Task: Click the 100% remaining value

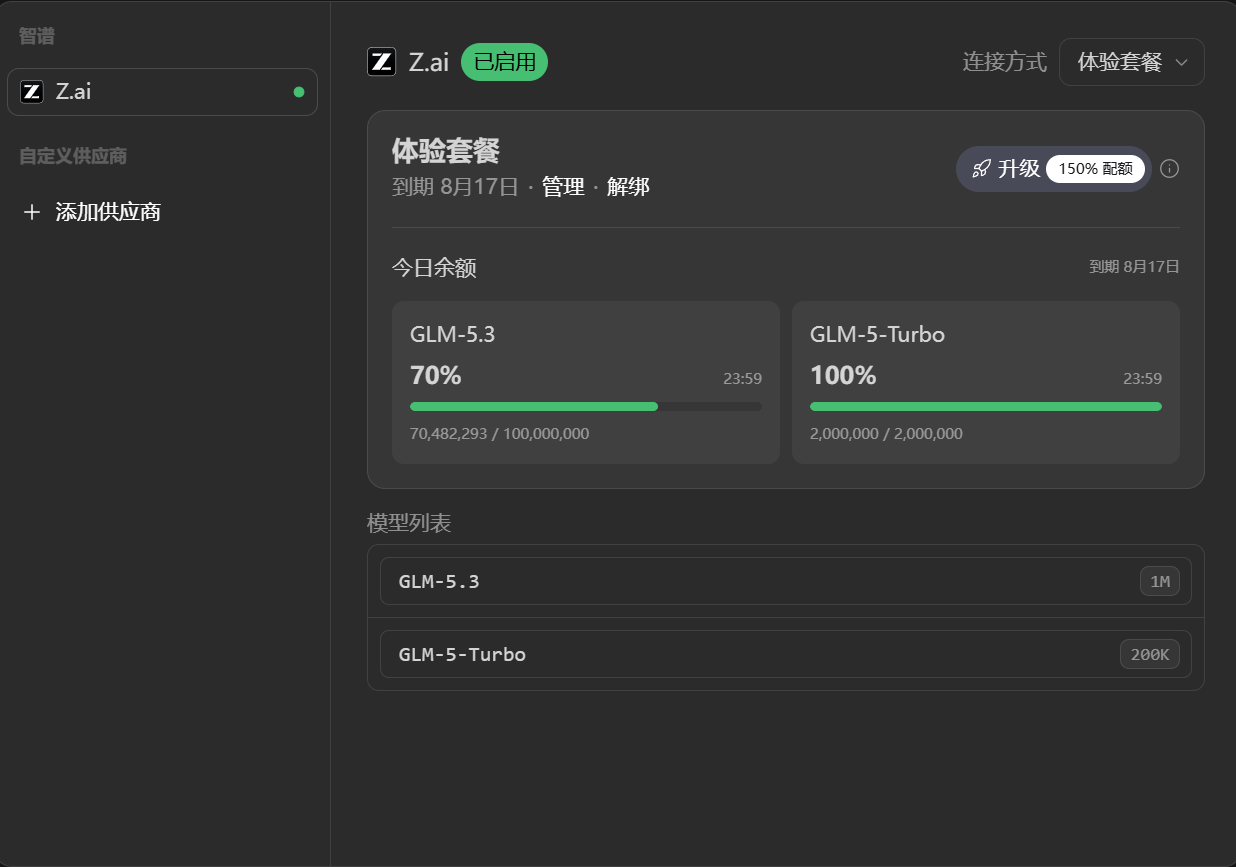Action: coord(843,376)
